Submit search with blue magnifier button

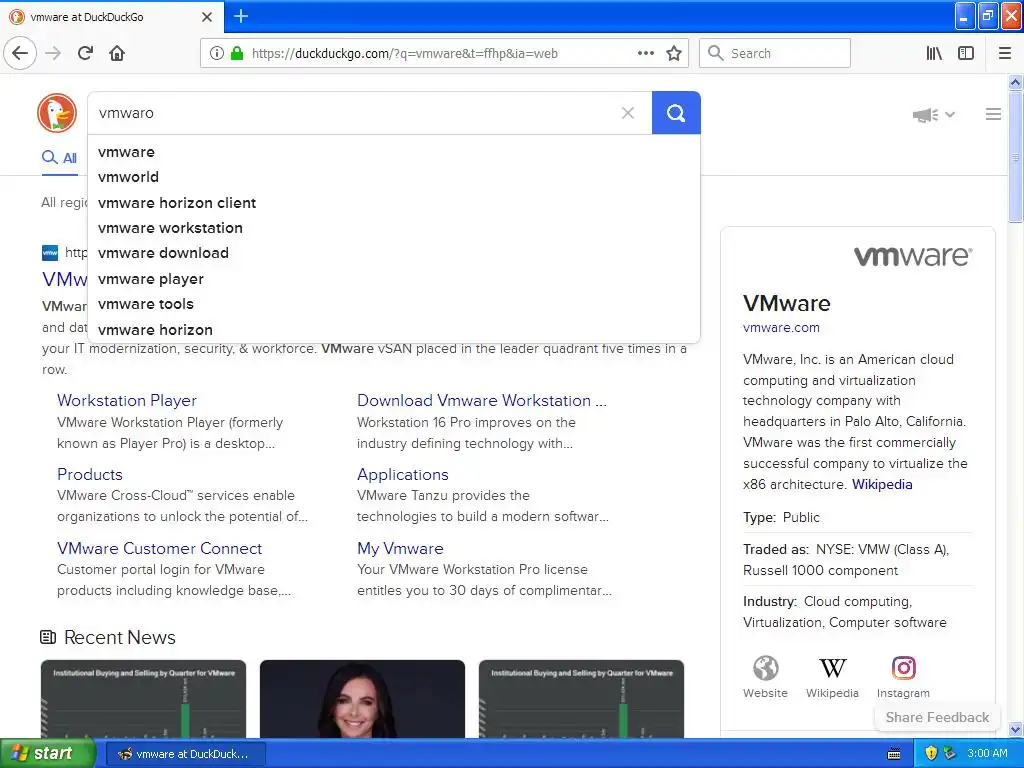coord(676,113)
